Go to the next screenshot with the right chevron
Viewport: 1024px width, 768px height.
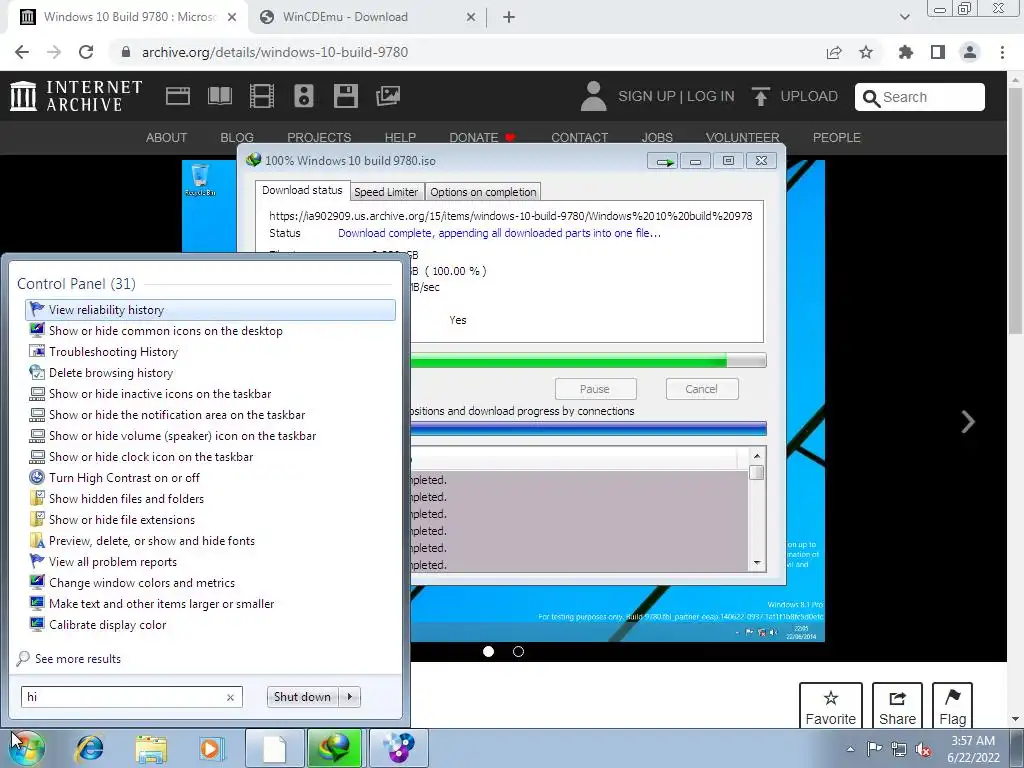pos(968,422)
